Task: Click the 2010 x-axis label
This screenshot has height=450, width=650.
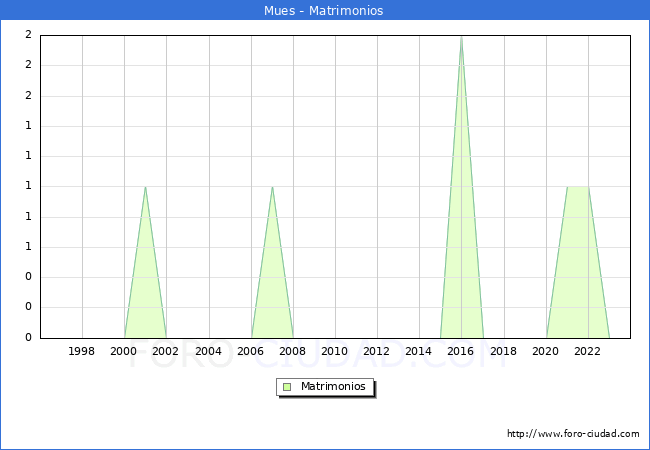Action: pos(335,351)
